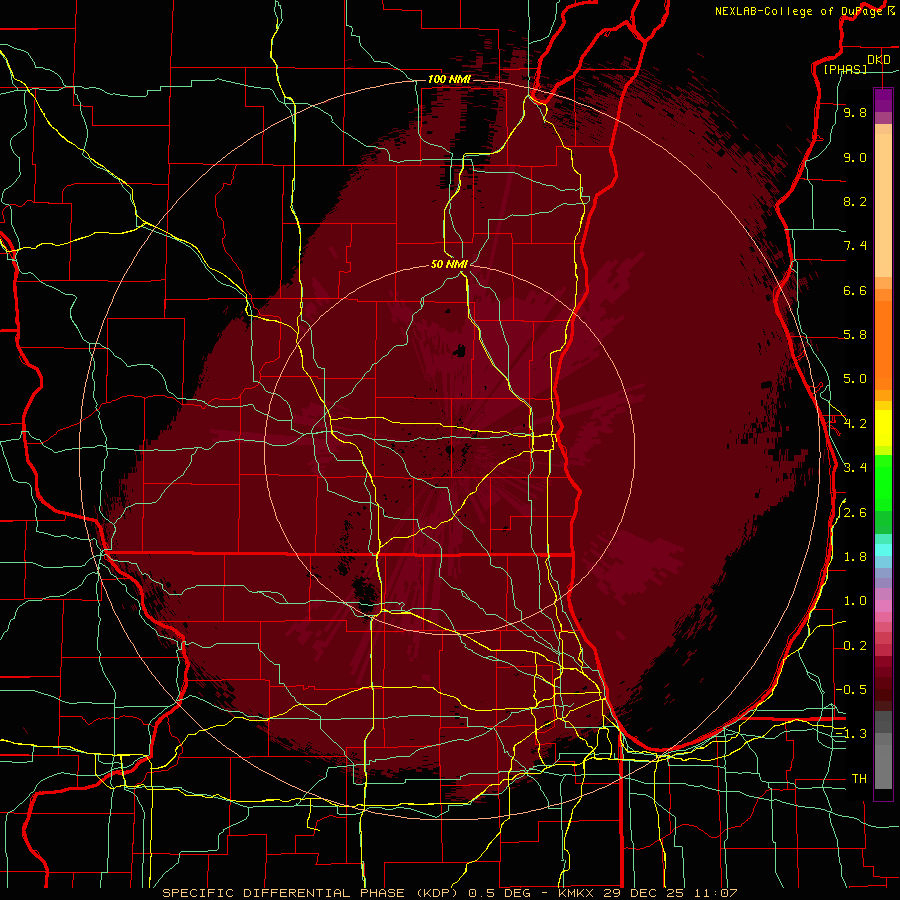The width and height of the screenshot is (900, 900).
Task: Click the 8.2 scale label
Action: click(x=855, y=201)
